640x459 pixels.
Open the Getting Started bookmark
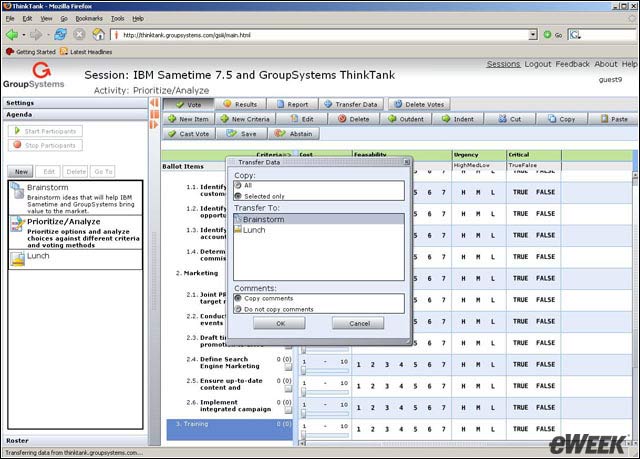pyautogui.click(x=31, y=52)
